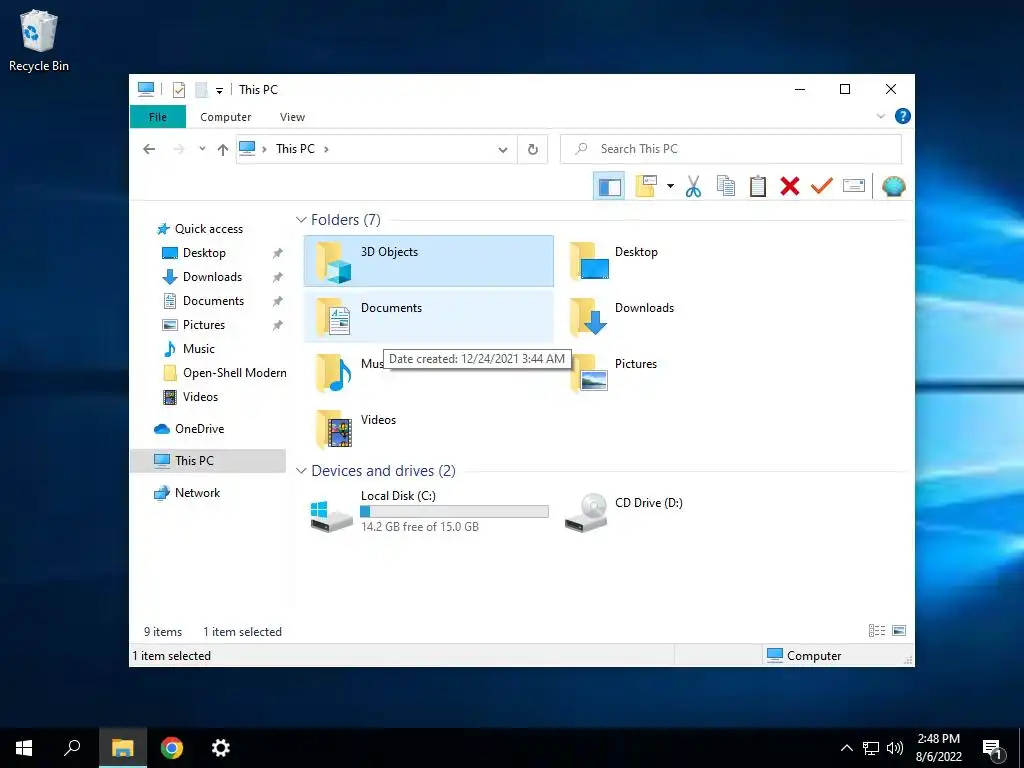The width and height of the screenshot is (1024, 768).
Task: Click Local Disk (C:) usage bar
Action: point(455,512)
